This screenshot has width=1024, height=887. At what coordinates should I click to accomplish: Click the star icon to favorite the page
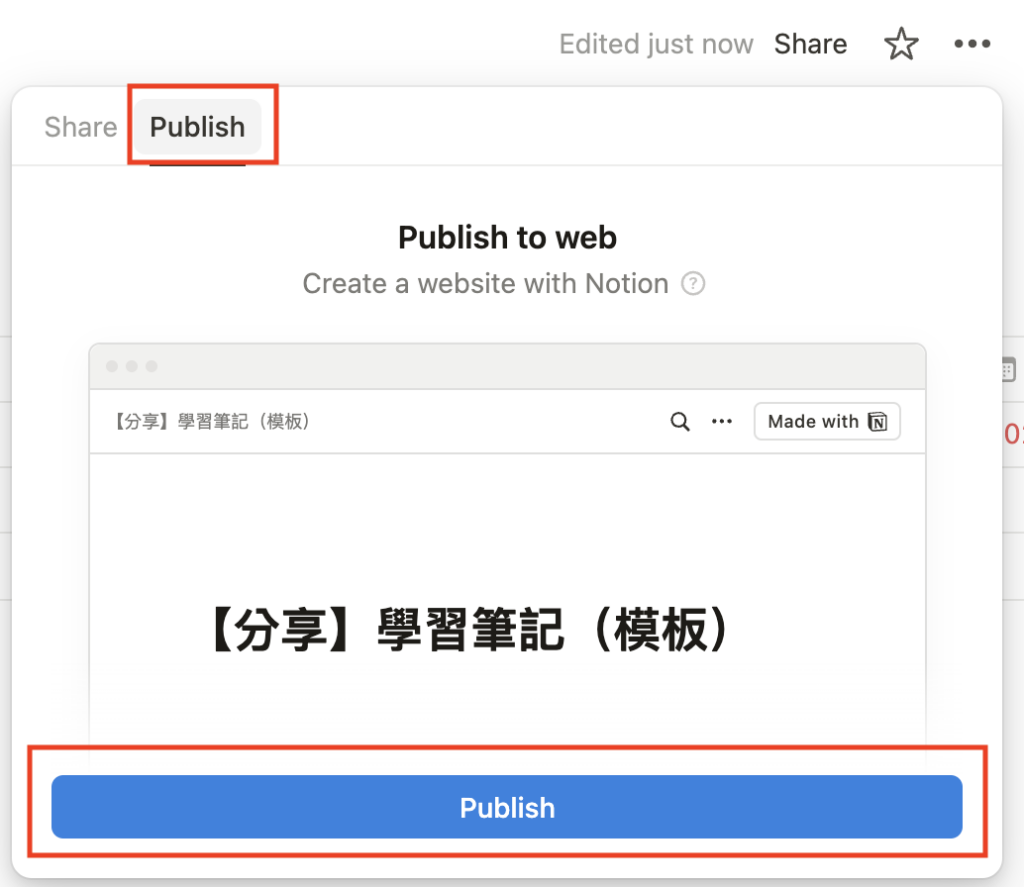[x=901, y=44]
